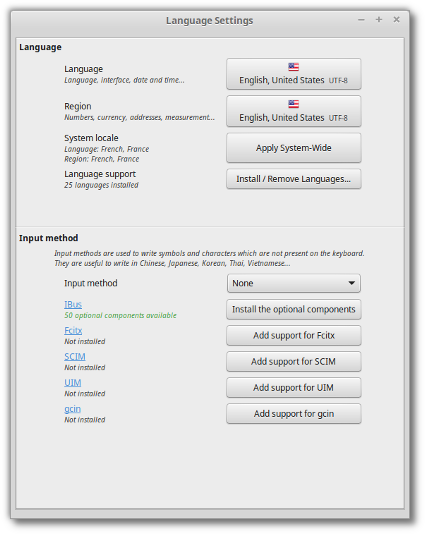Add support for Fcitx
This screenshot has height=535, width=426.
(x=294, y=335)
